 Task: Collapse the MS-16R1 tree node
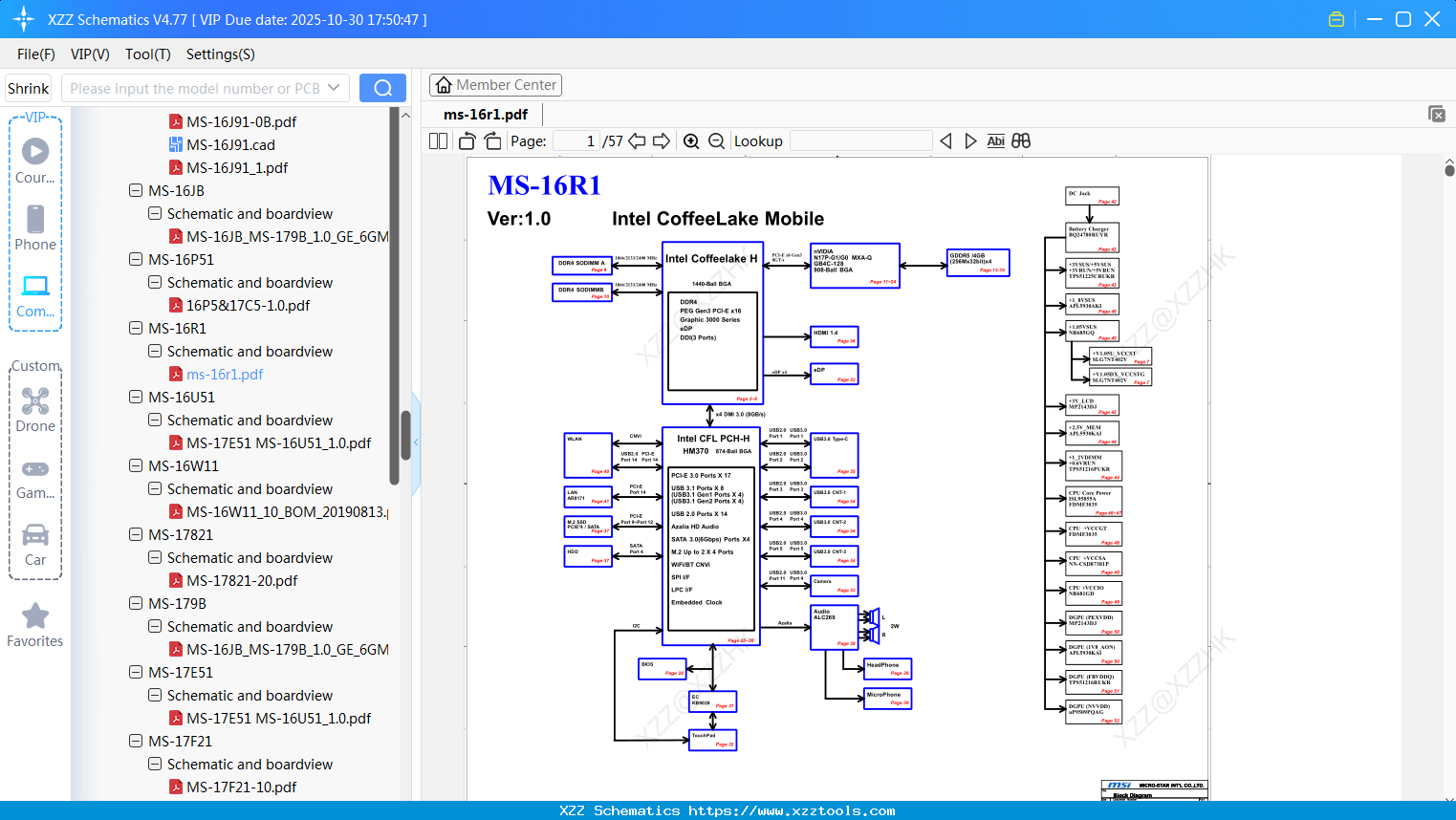pos(136,329)
